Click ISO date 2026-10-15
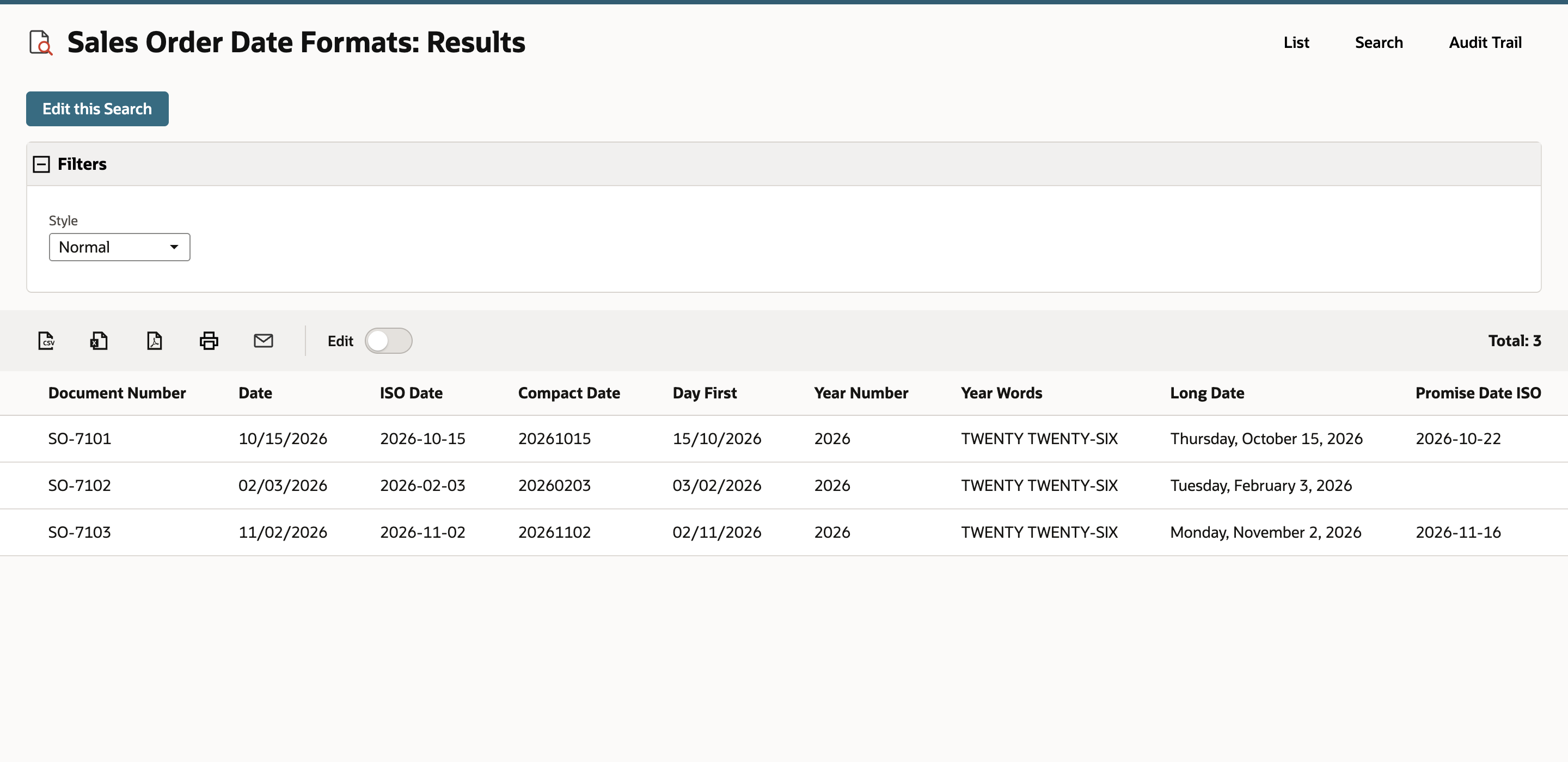 click(x=423, y=439)
